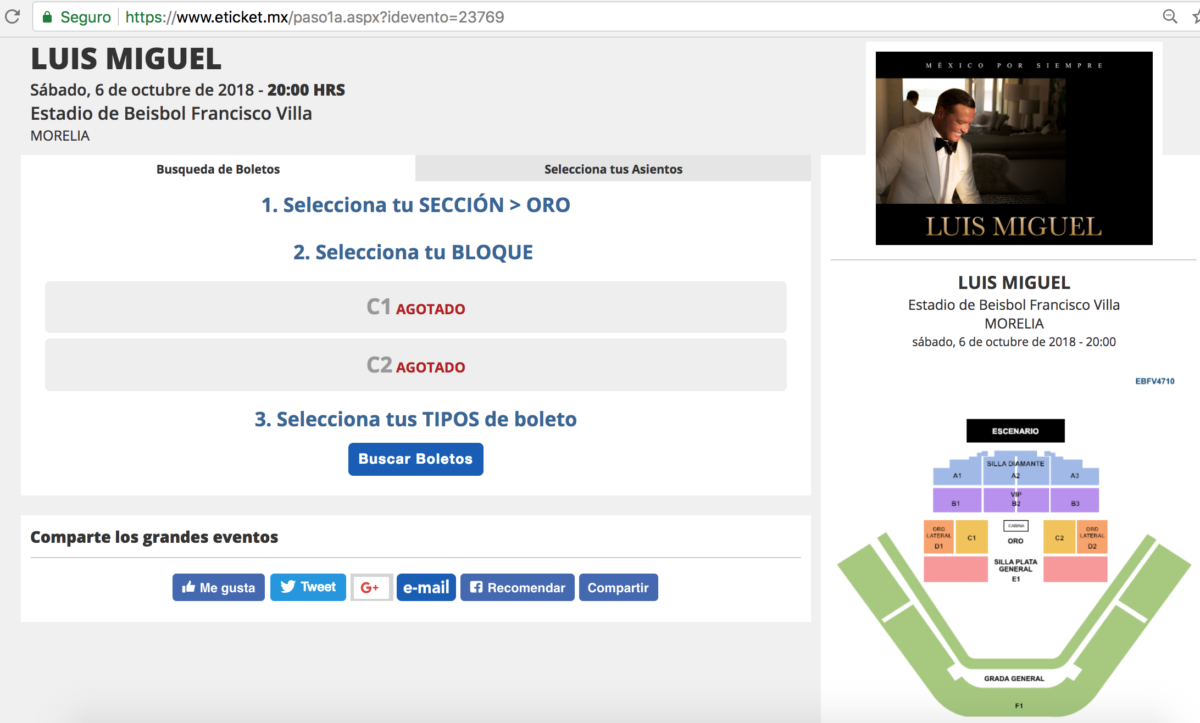Select the sold-out C1 block row
This screenshot has width=1200, height=723.
(416, 307)
